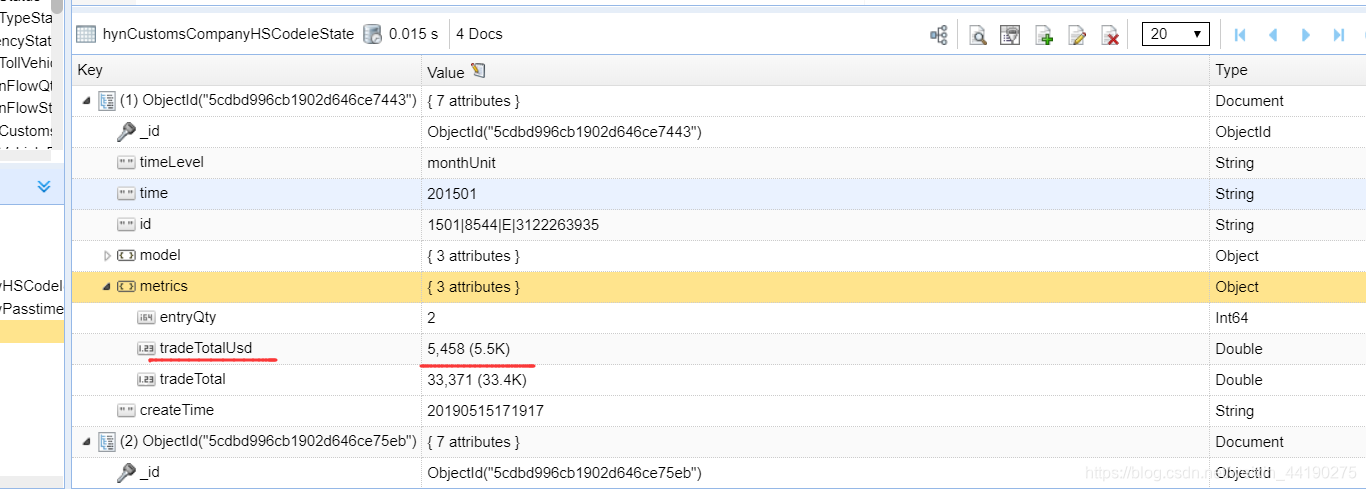
Task: Select the 0.015 s query time label
Action: 413,34
